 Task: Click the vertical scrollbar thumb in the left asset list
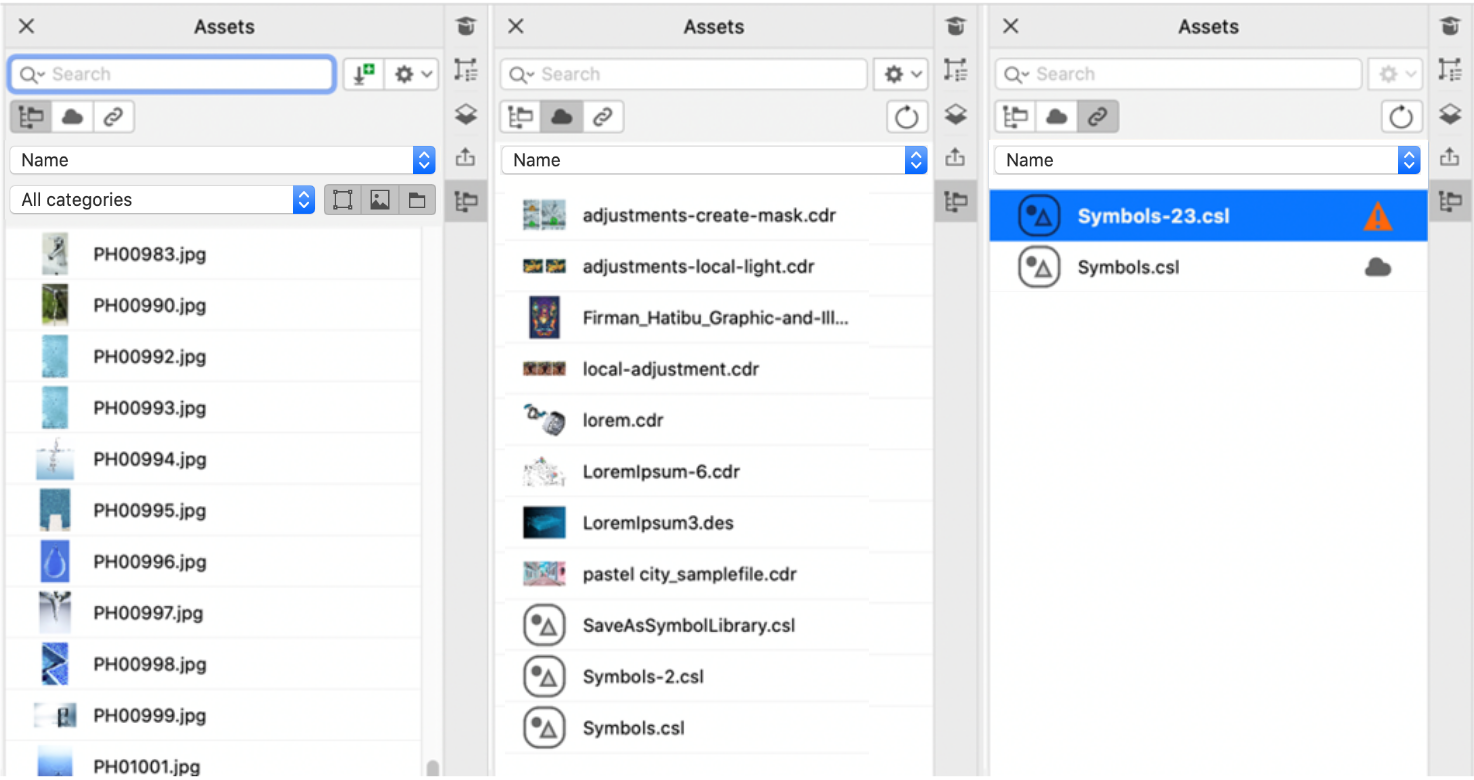tap(432, 768)
